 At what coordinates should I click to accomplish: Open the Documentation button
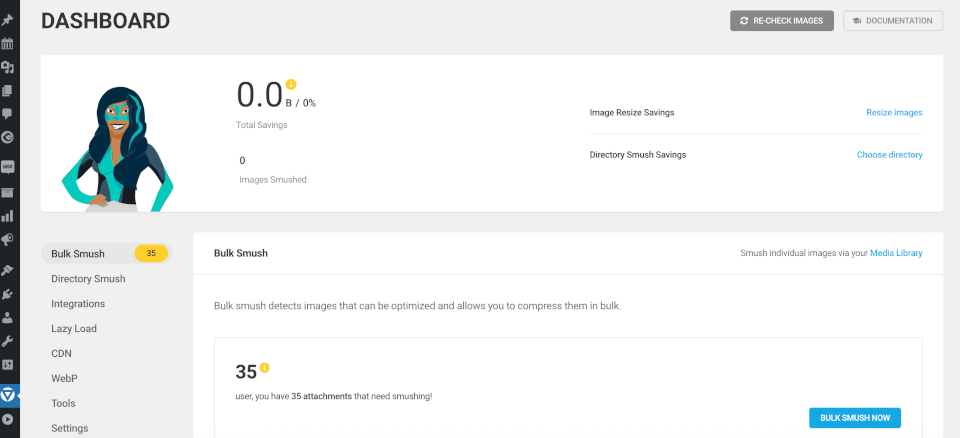[893, 20]
